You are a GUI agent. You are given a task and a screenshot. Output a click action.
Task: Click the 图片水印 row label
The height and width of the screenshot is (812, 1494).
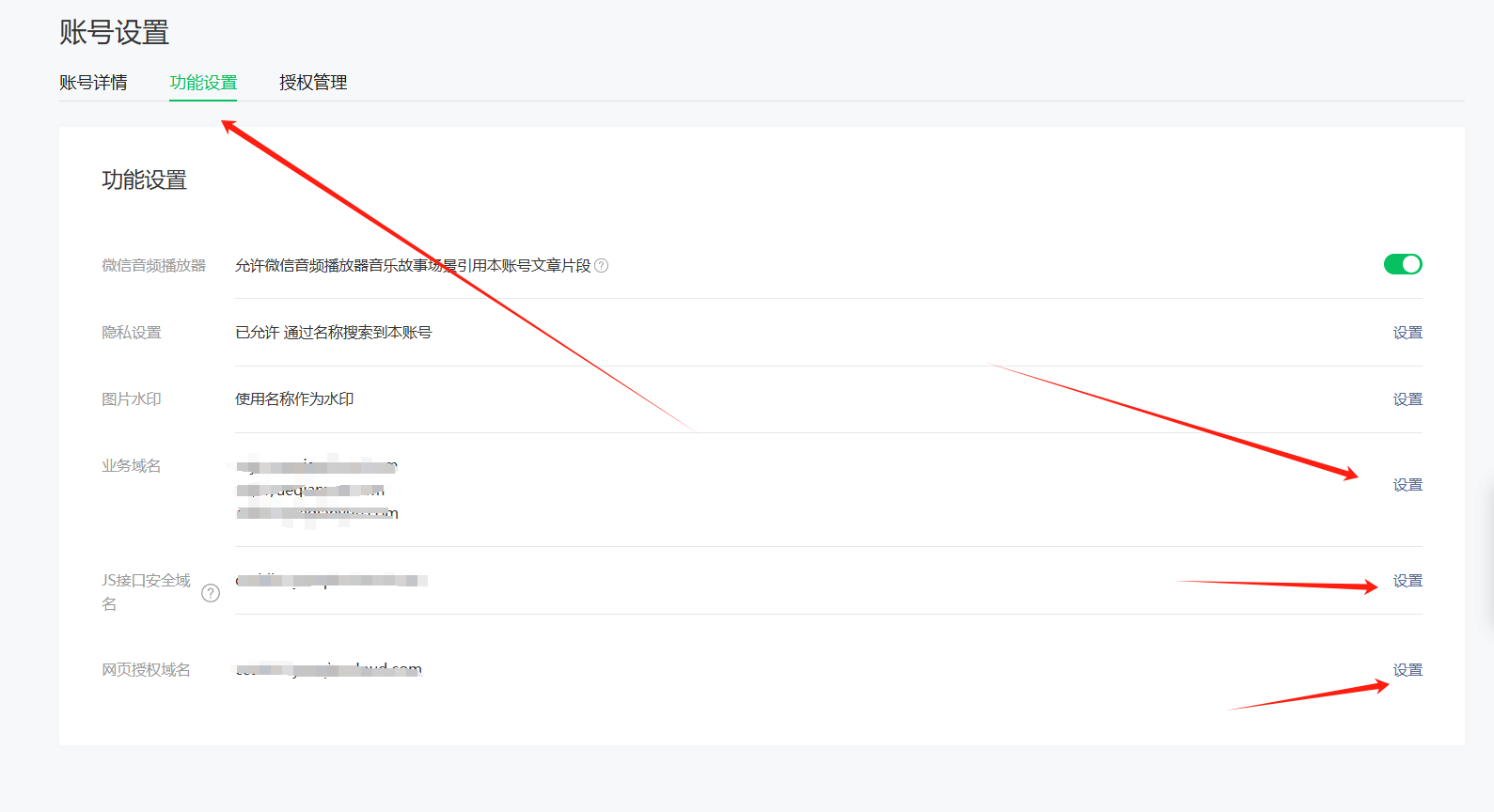click(132, 399)
